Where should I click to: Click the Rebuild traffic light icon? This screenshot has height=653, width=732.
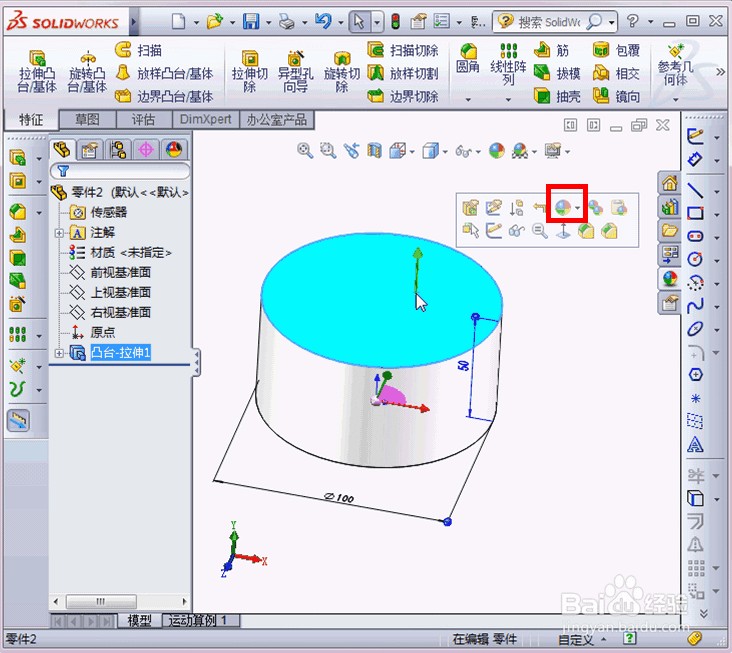pos(395,21)
